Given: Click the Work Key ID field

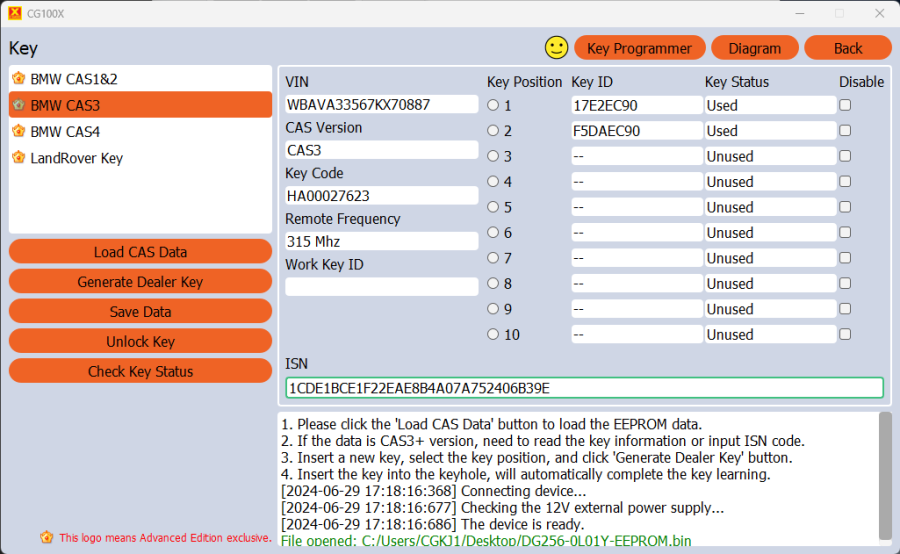Looking at the screenshot, I should point(381,287).
